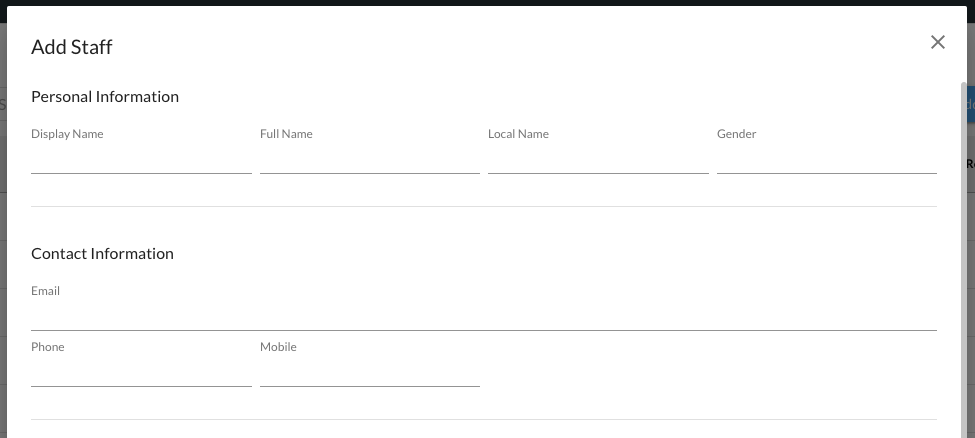Close the Add Staff dialog
The image size is (975, 438).
(x=937, y=42)
